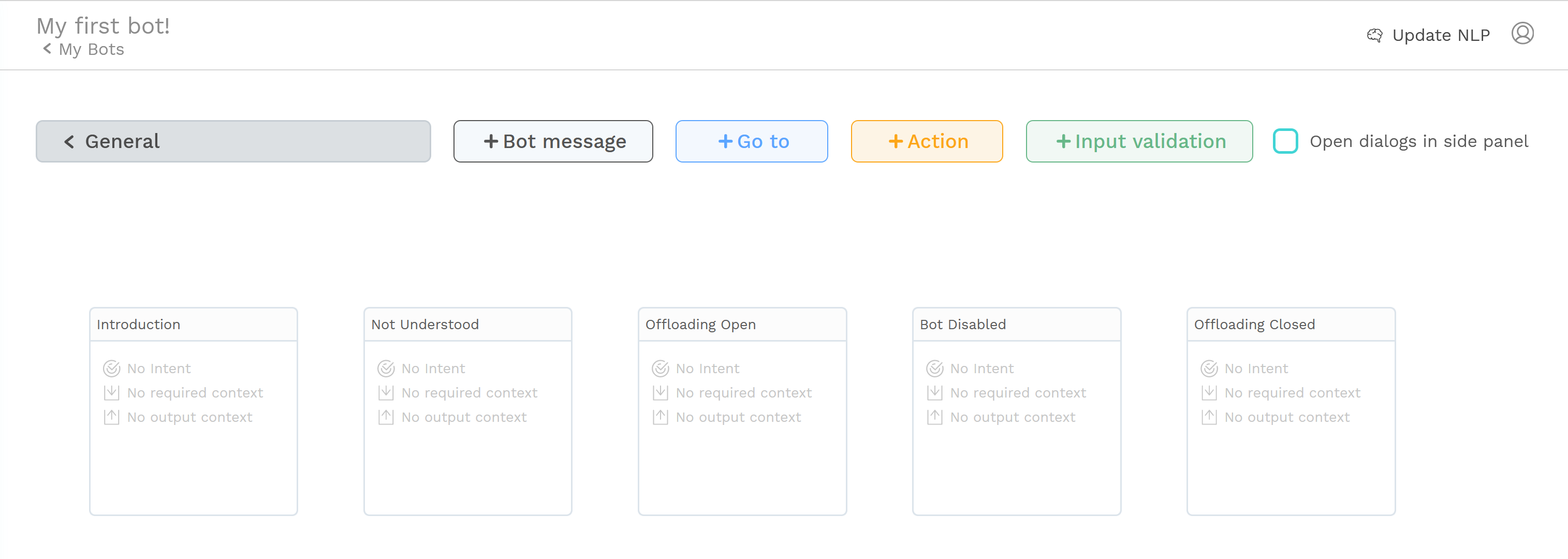
Task: Add a new Bot message
Action: click(553, 141)
